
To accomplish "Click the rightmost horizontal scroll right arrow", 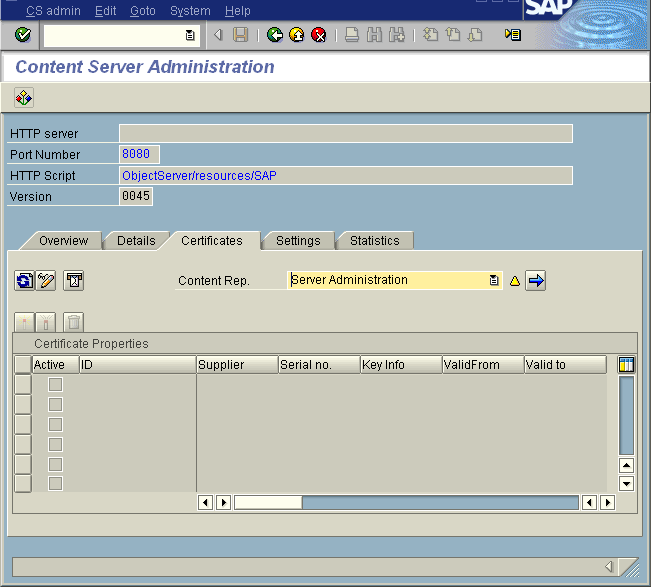I will 608,503.
